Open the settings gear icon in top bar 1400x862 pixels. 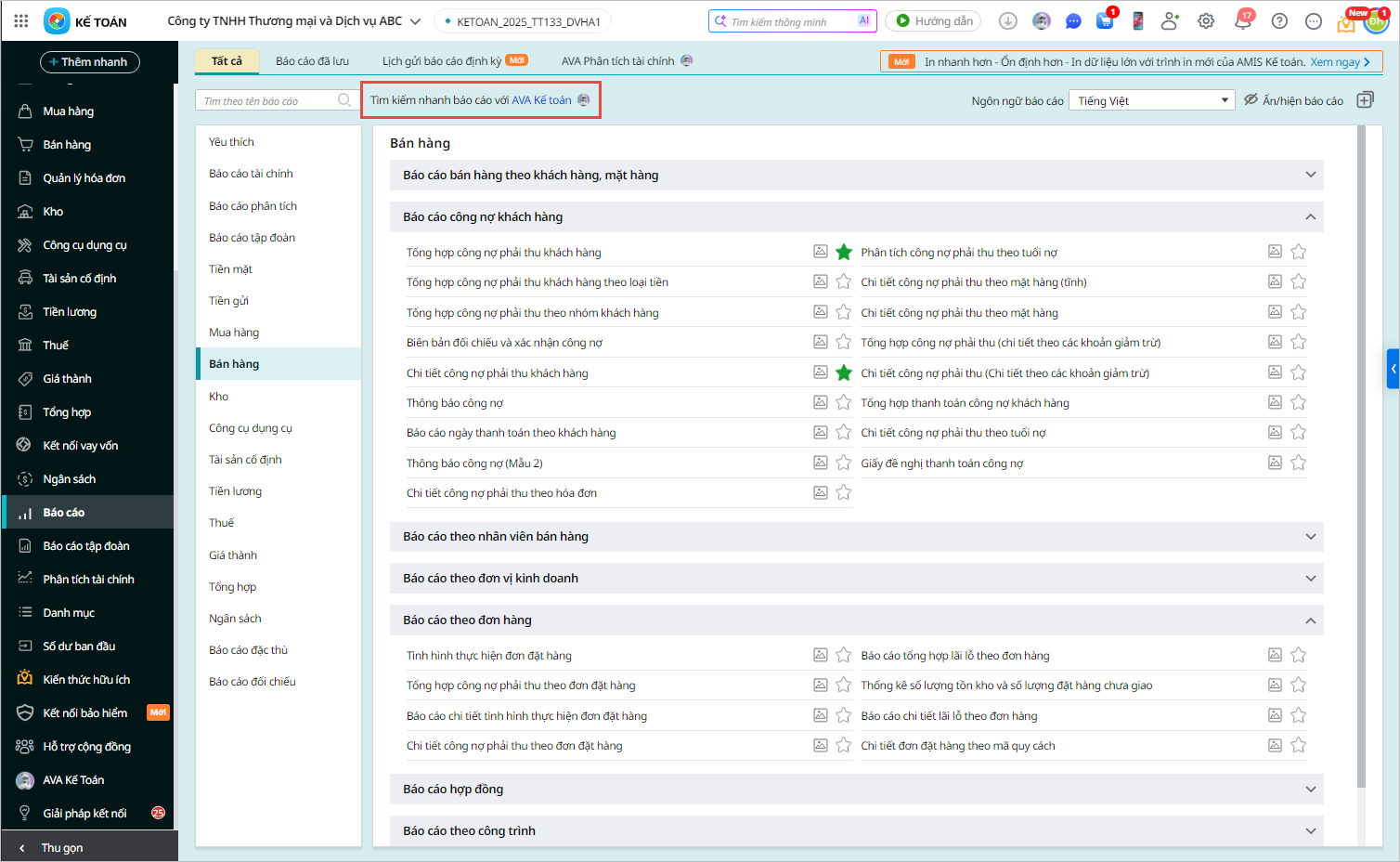[x=1206, y=21]
